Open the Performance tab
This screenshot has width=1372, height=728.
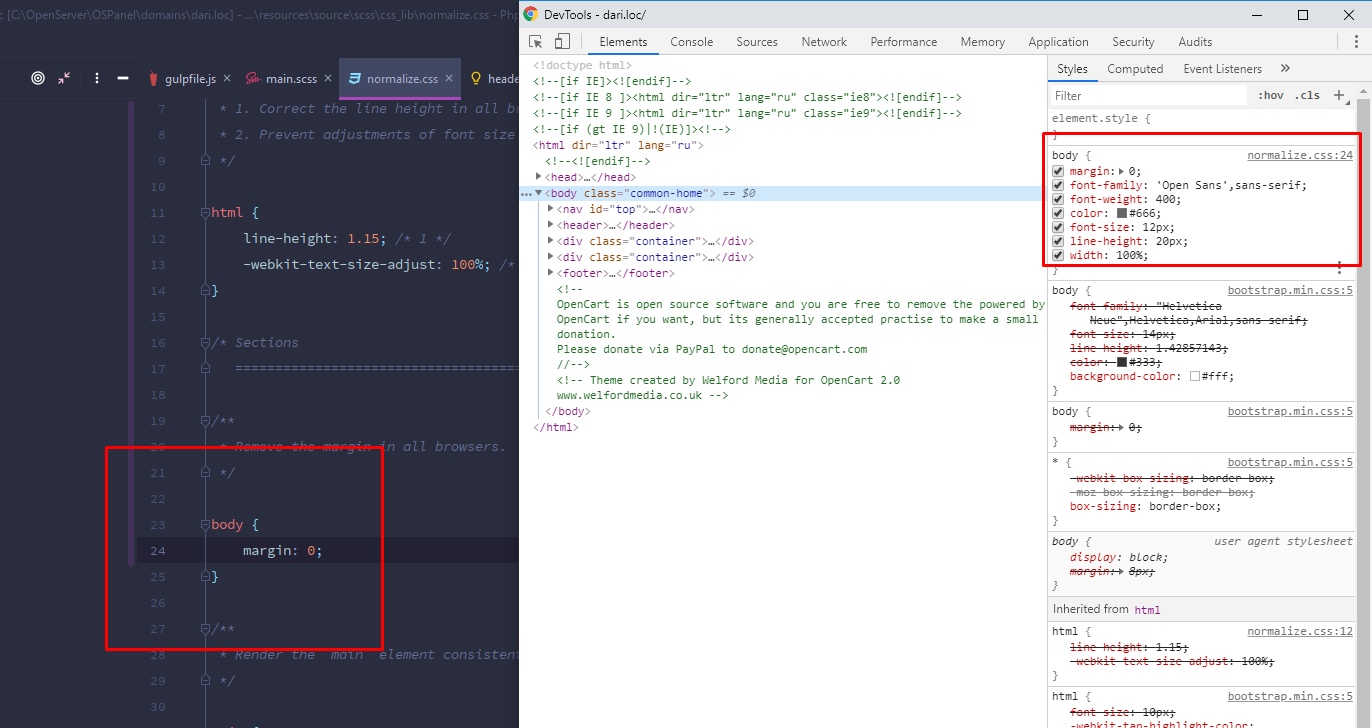(x=904, y=42)
